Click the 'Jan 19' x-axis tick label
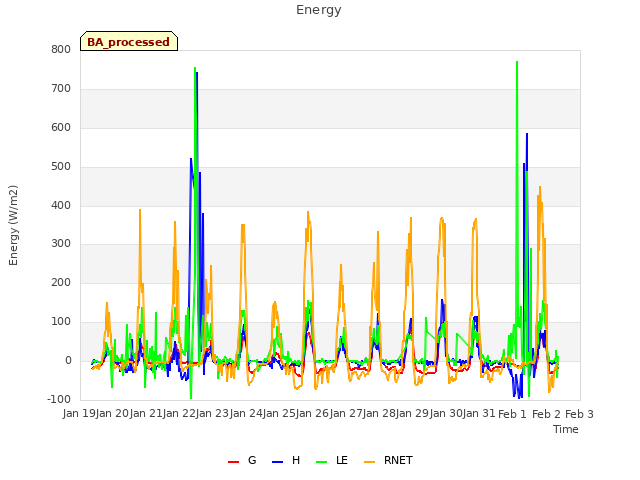Screen dimensions: 640x480 coord(79,413)
